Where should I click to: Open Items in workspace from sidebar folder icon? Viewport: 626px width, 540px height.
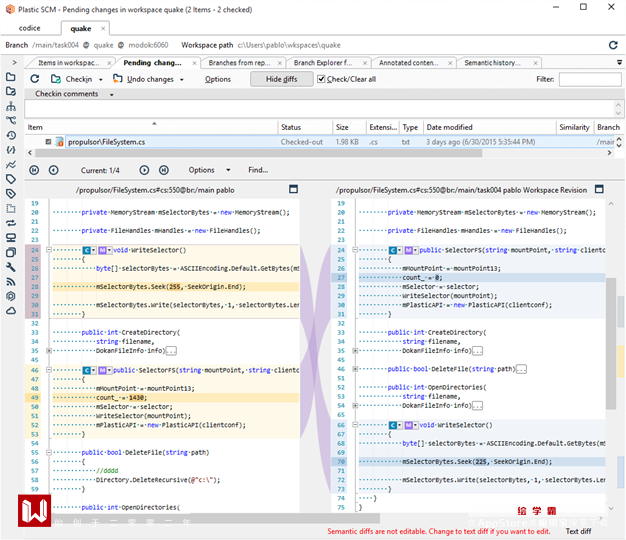tap(11, 77)
